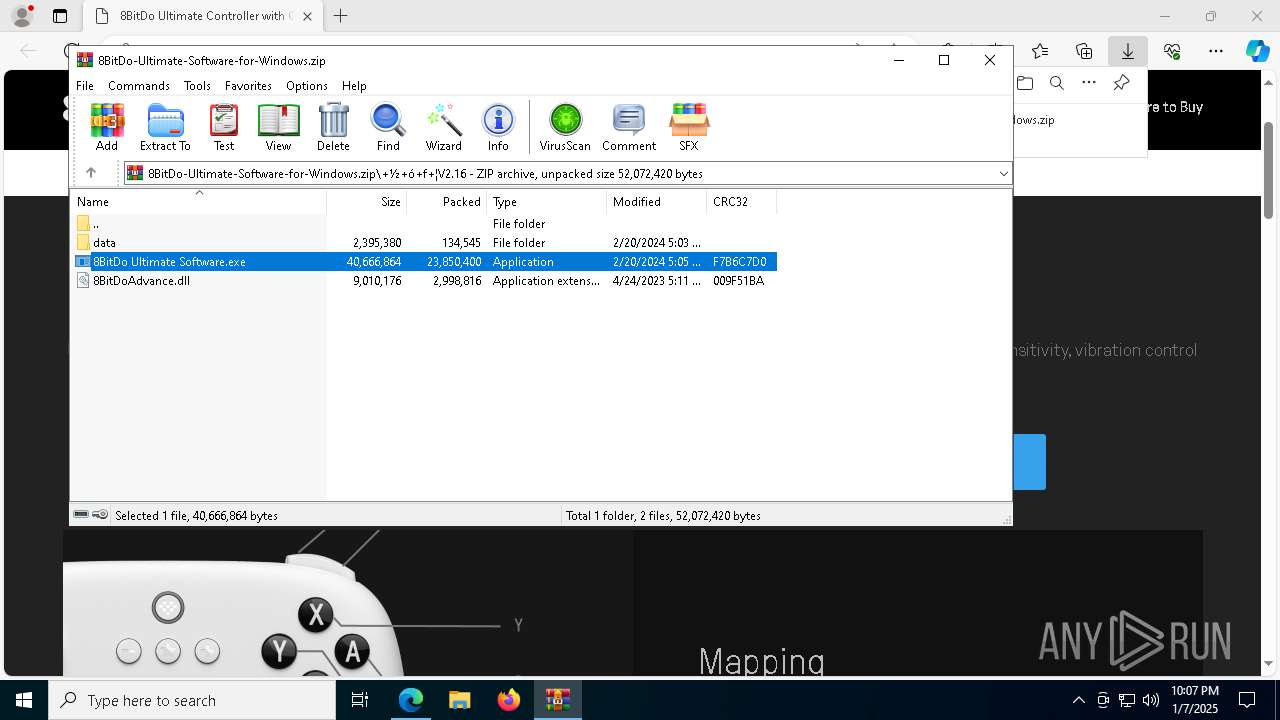Click the Extract To toolbar icon

point(165,127)
